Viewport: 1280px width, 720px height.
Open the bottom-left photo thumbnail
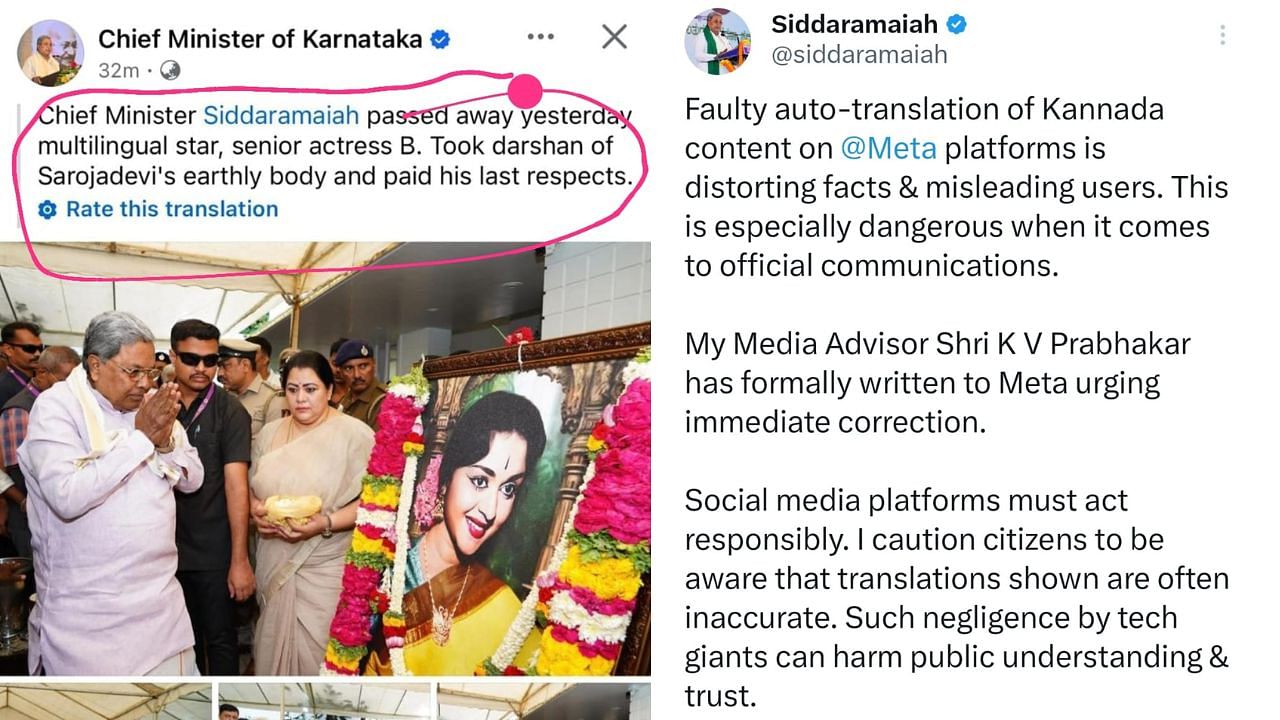click(x=106, y=701)
